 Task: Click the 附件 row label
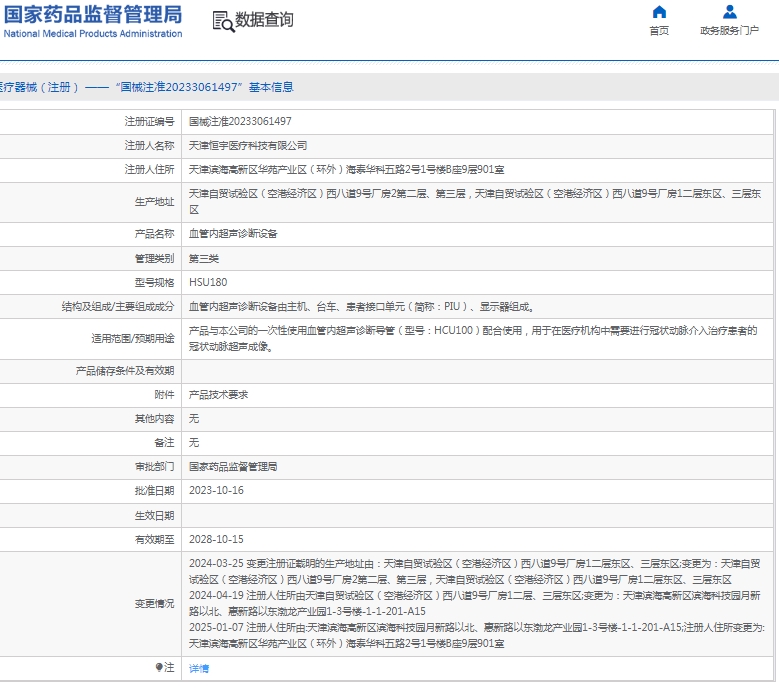[164, 395]
